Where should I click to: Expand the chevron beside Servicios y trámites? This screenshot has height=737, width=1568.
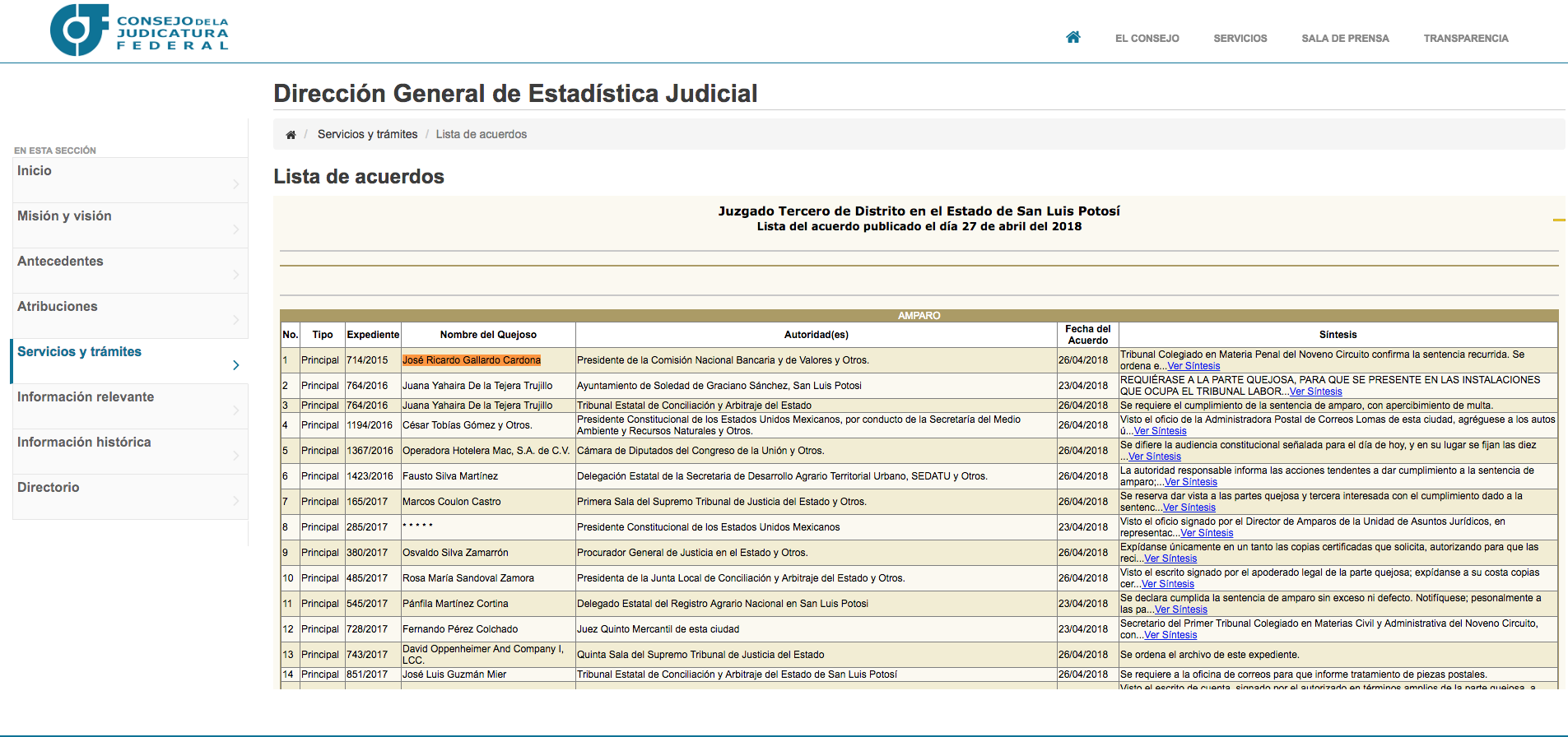[236, 365]
